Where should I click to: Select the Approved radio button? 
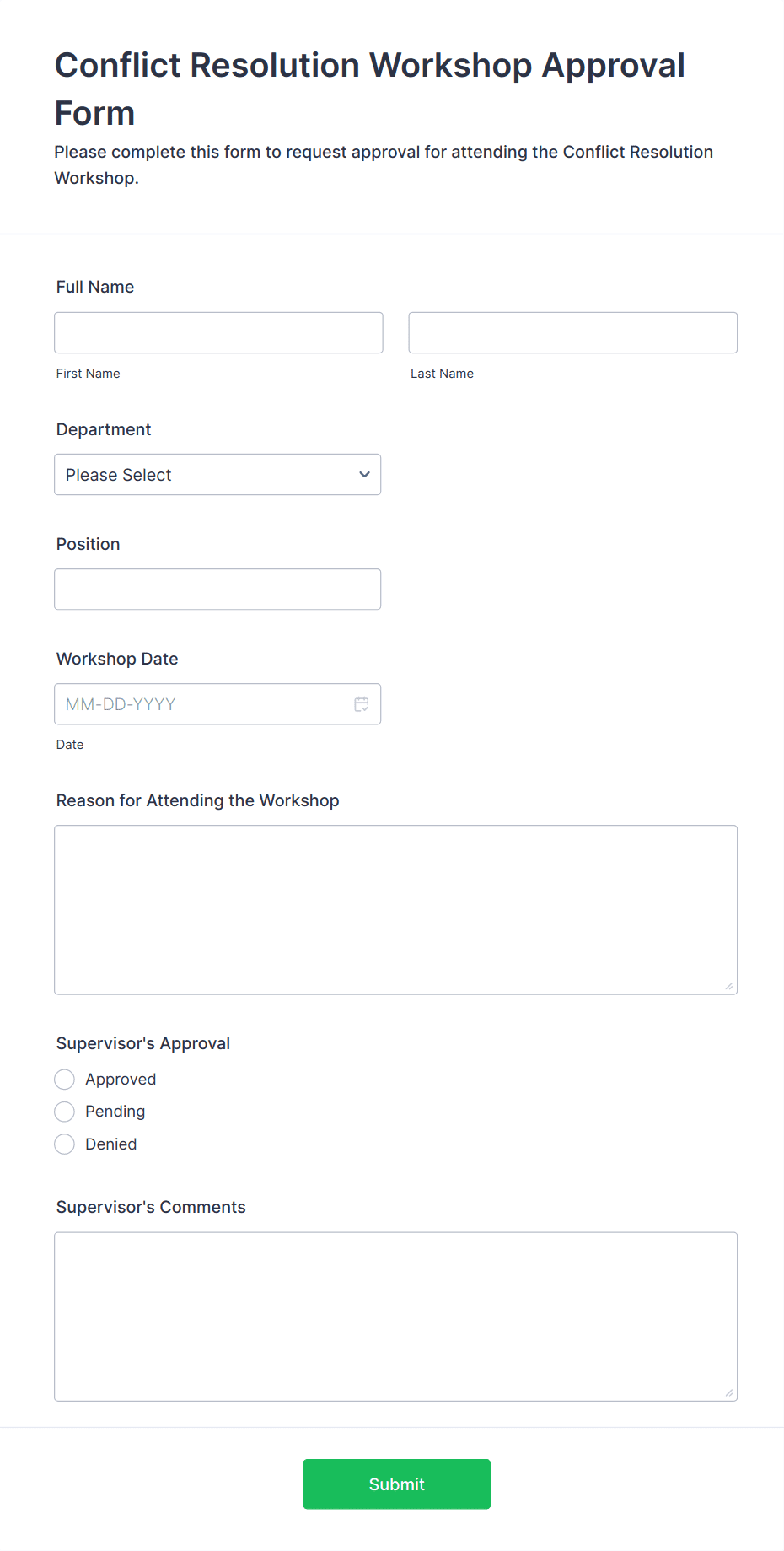(65, 1080)
